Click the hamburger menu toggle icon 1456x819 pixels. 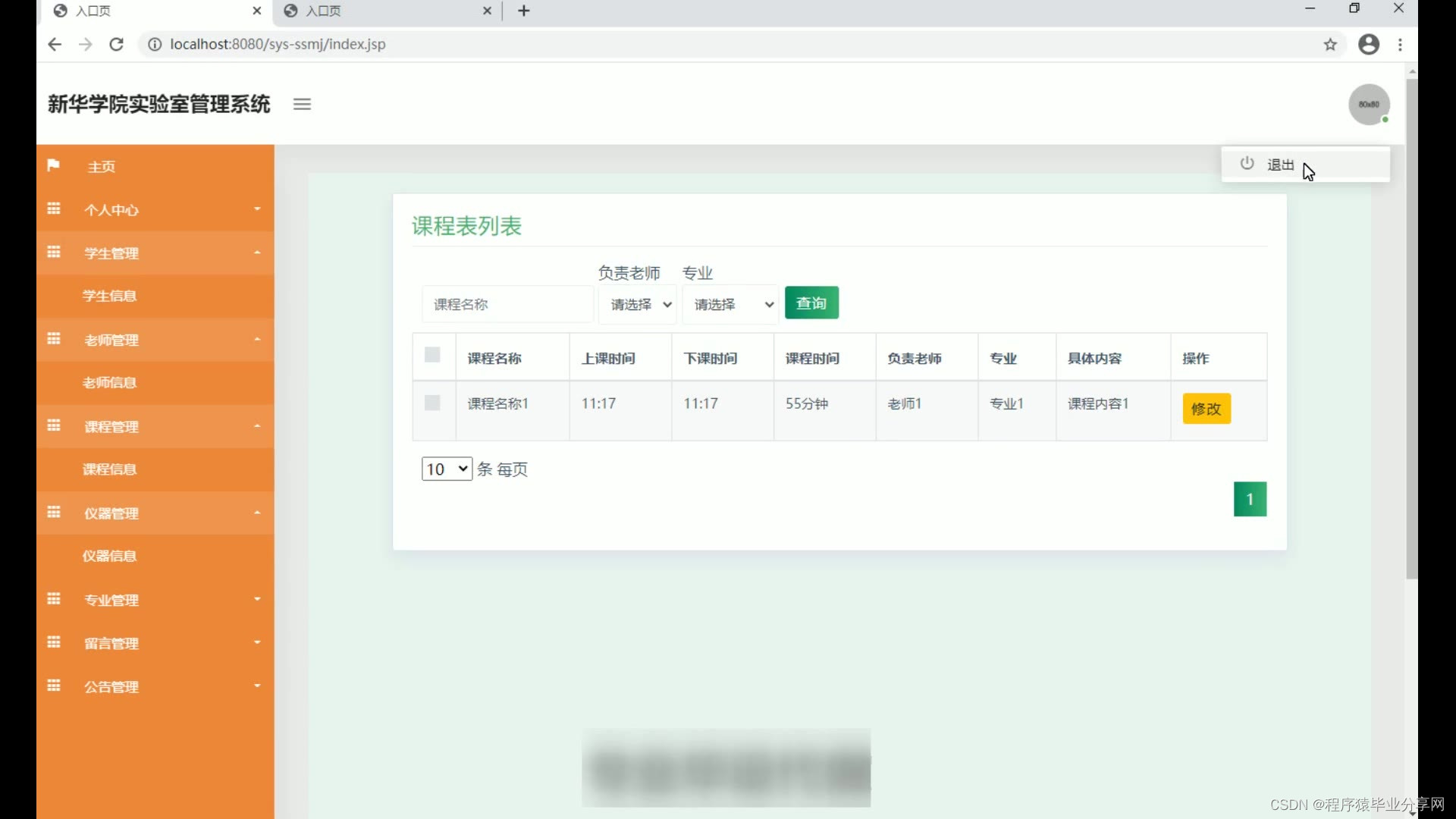302,105
